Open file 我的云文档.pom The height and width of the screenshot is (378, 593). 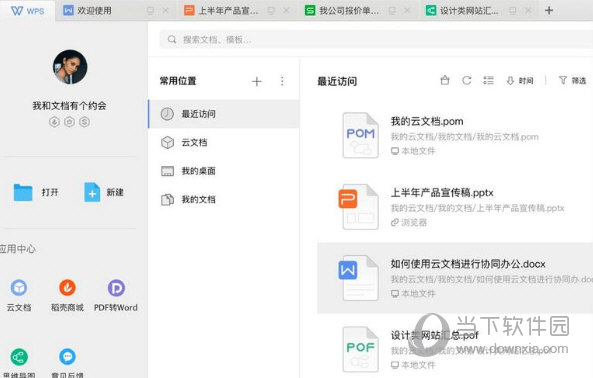tap(427, 121)
